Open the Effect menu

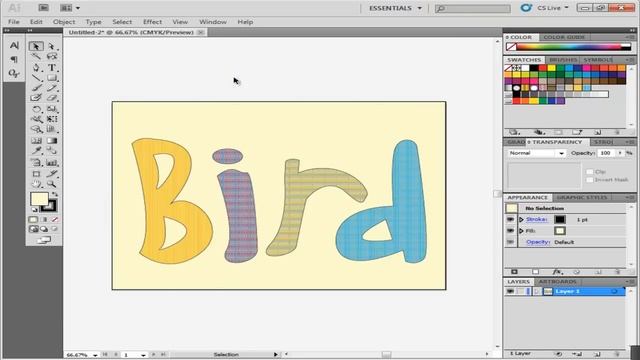point(152,22)
